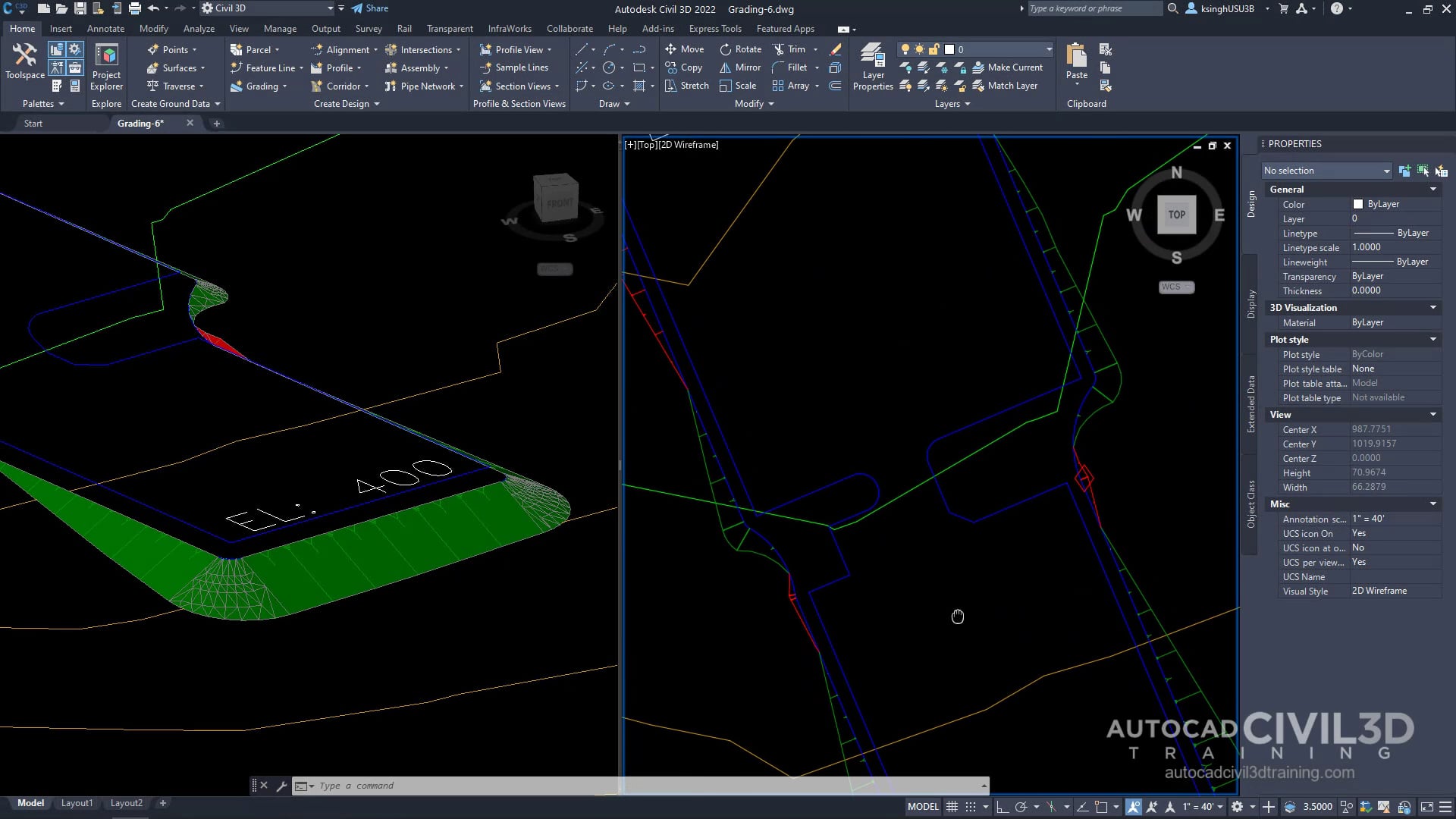Open the Collaborate menu
This screenshot has height=819, width=1456.
570,28
